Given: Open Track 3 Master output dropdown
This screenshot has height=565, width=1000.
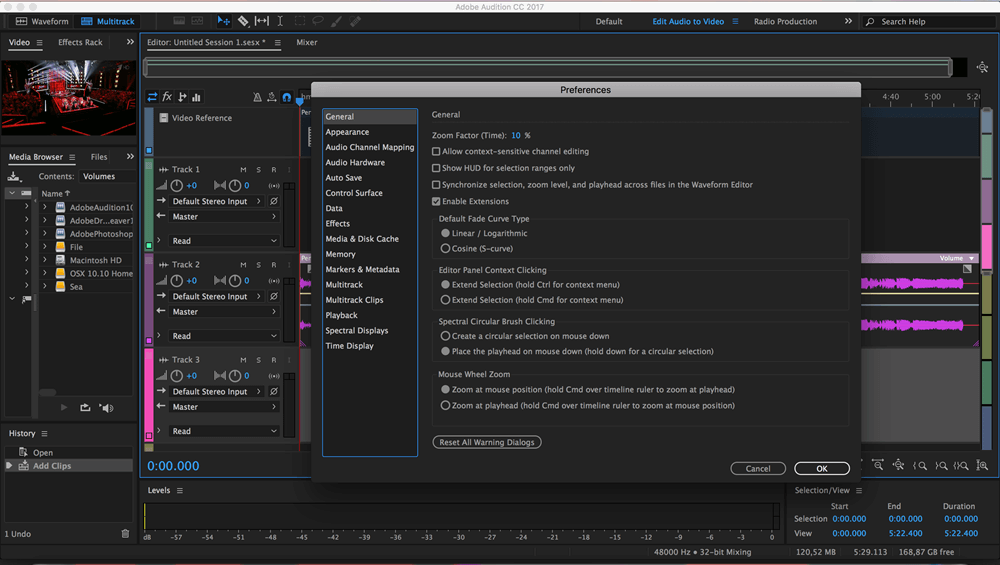Looking at the screenshot, I should click(224, 407).
